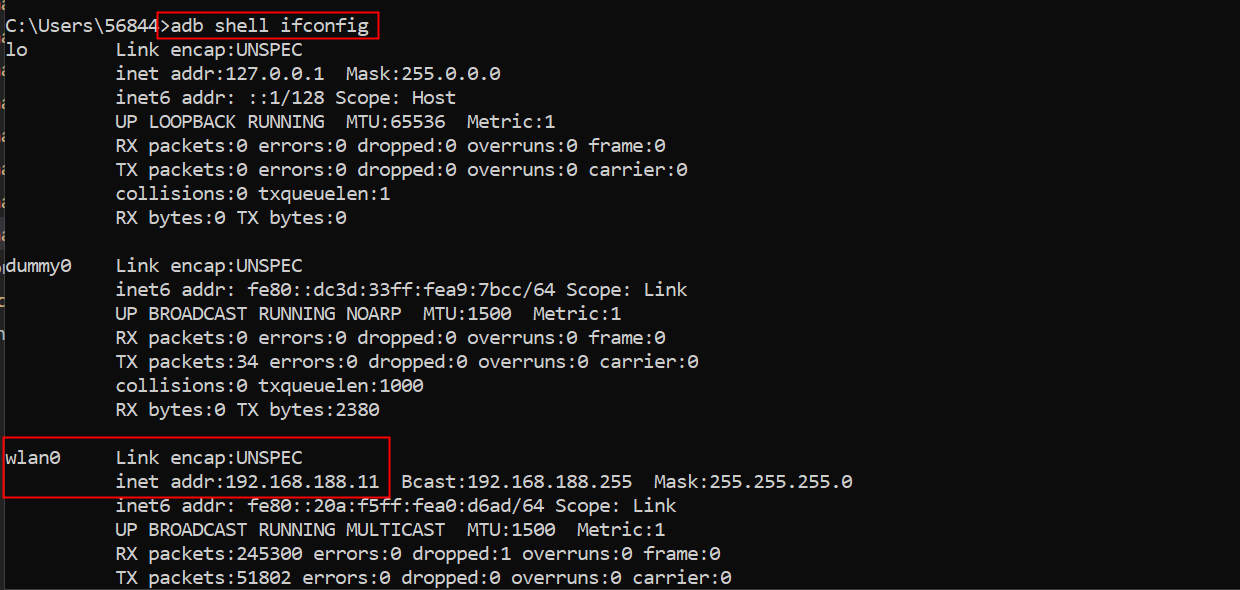Click the MTU:65536 value

coord(395,122)
